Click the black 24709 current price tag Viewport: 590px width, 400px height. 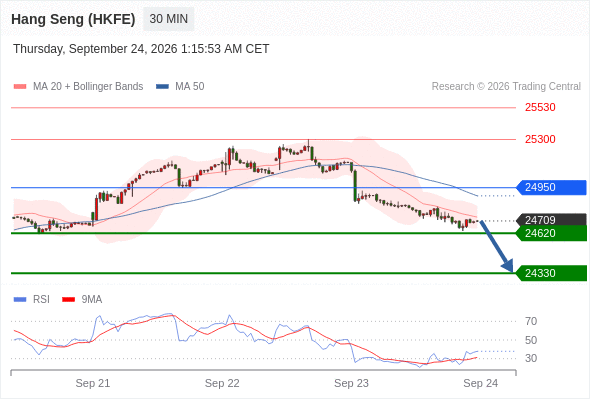tap(551, 220)
